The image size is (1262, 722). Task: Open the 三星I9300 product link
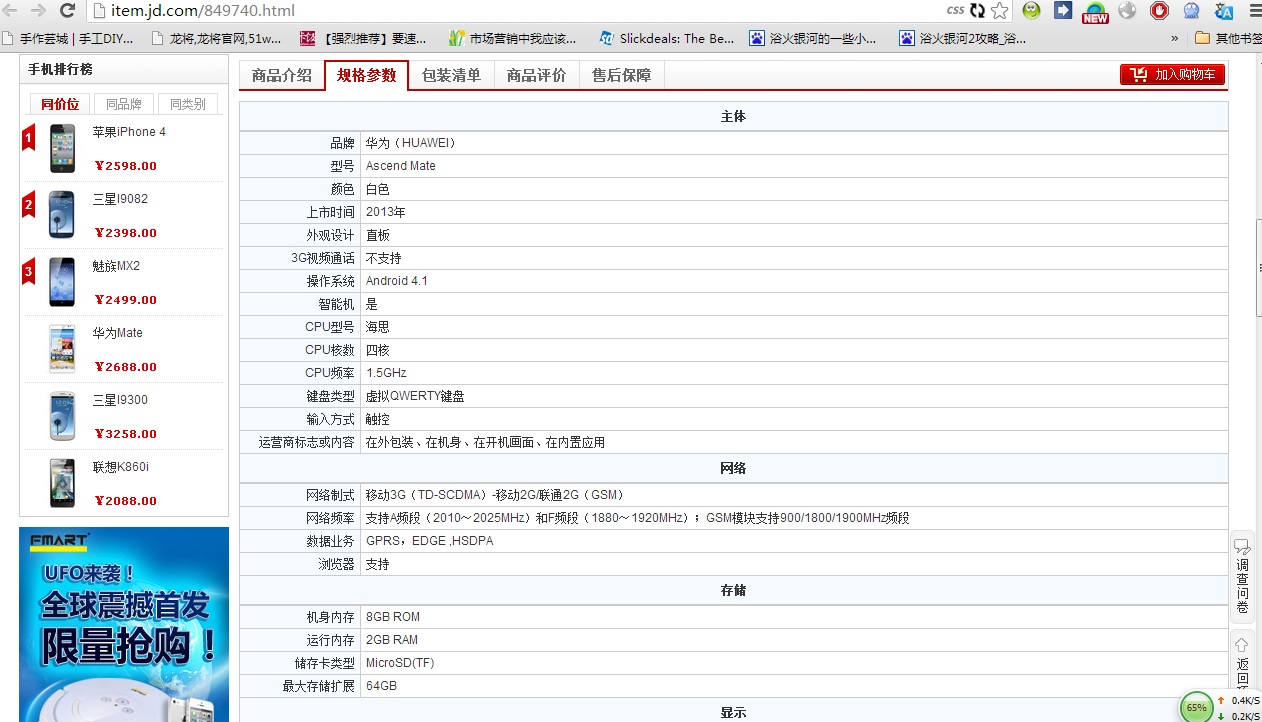[x=120, y=400]
